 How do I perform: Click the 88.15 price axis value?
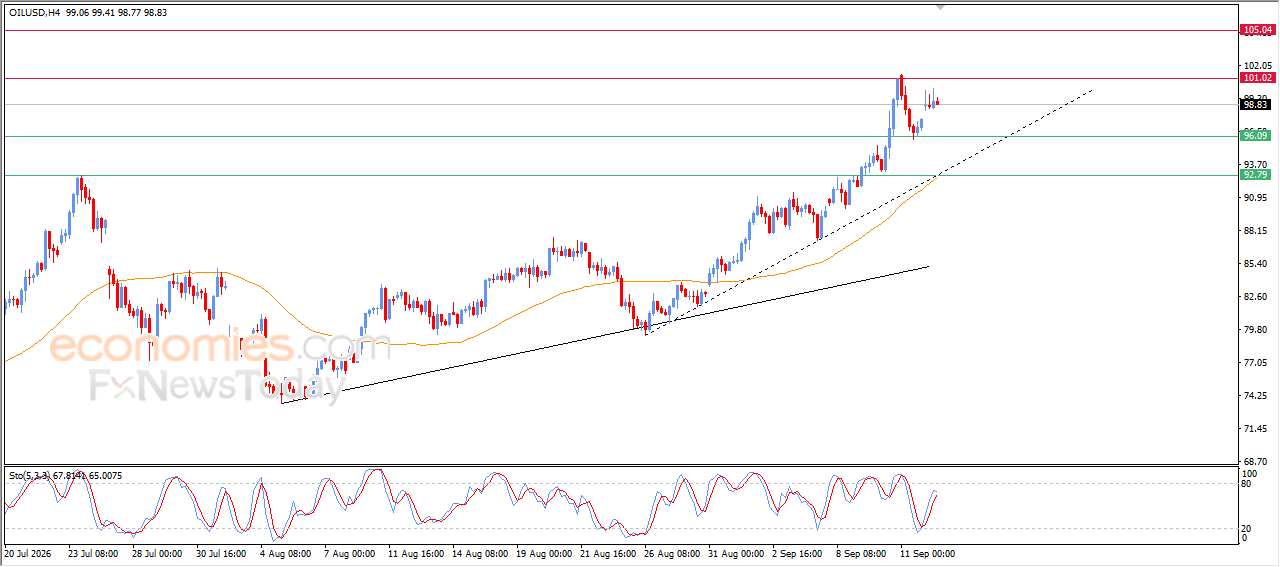pos(1255,231)
